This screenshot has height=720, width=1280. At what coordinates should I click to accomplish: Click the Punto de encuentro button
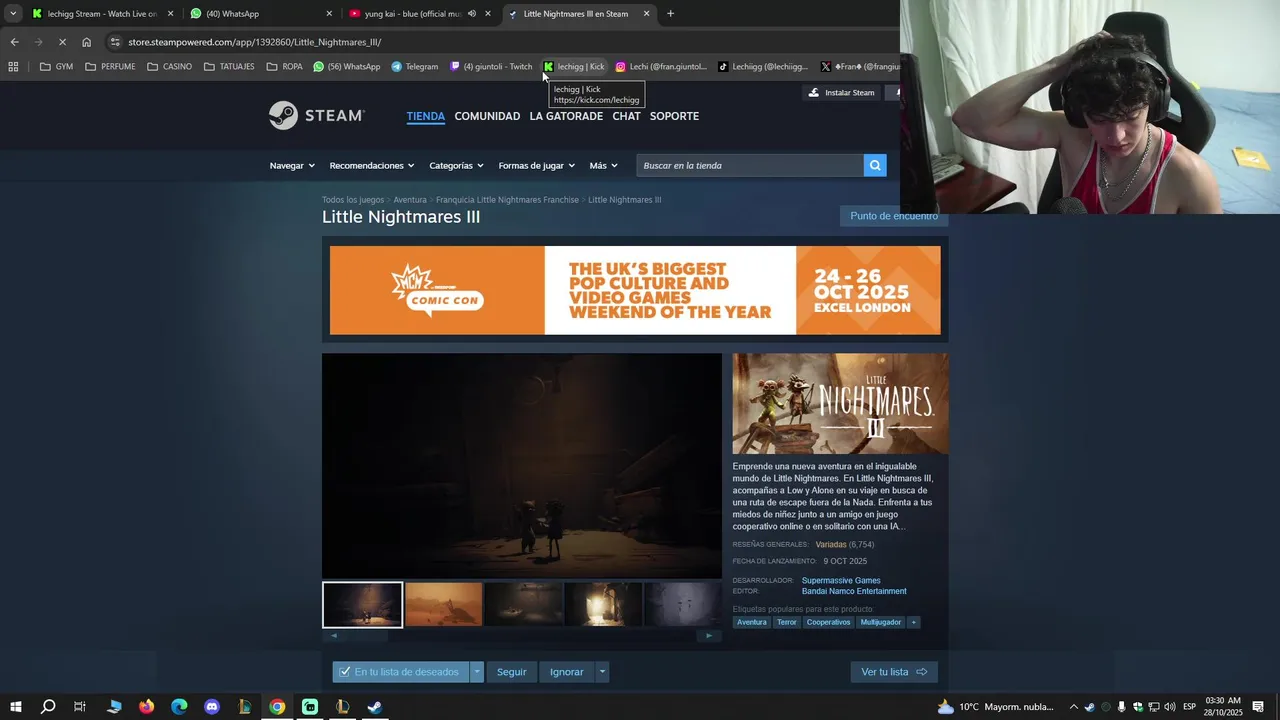pyautogui.click(x=894, y=216)
